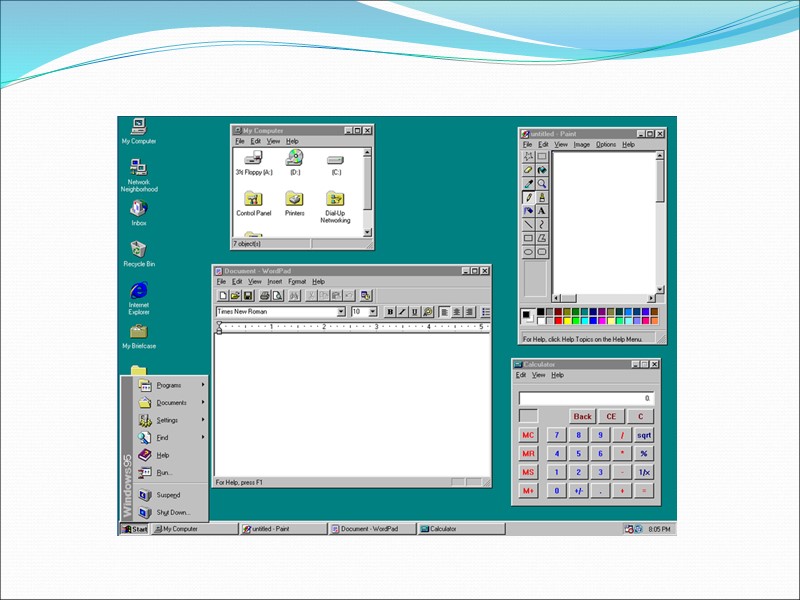
Task: Select the Internet Explorer desktop icon
Action: (139, 298)
